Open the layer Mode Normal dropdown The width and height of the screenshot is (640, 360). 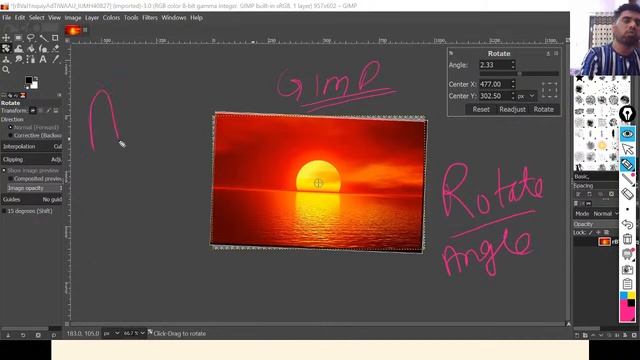606,213
